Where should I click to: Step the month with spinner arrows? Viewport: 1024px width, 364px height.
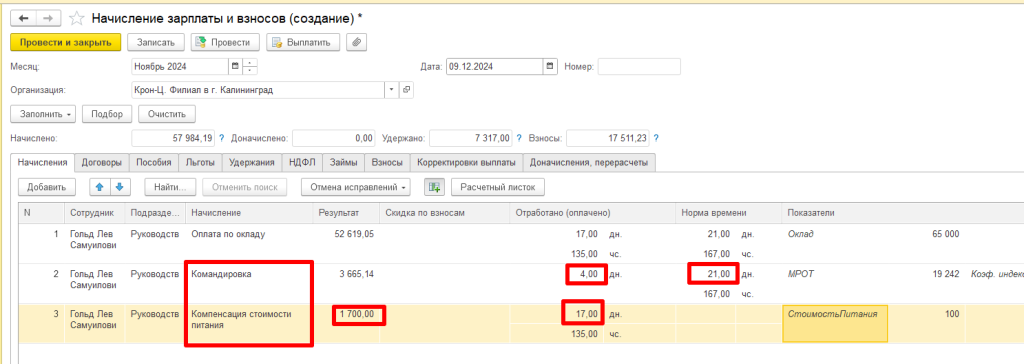[251, 66]
